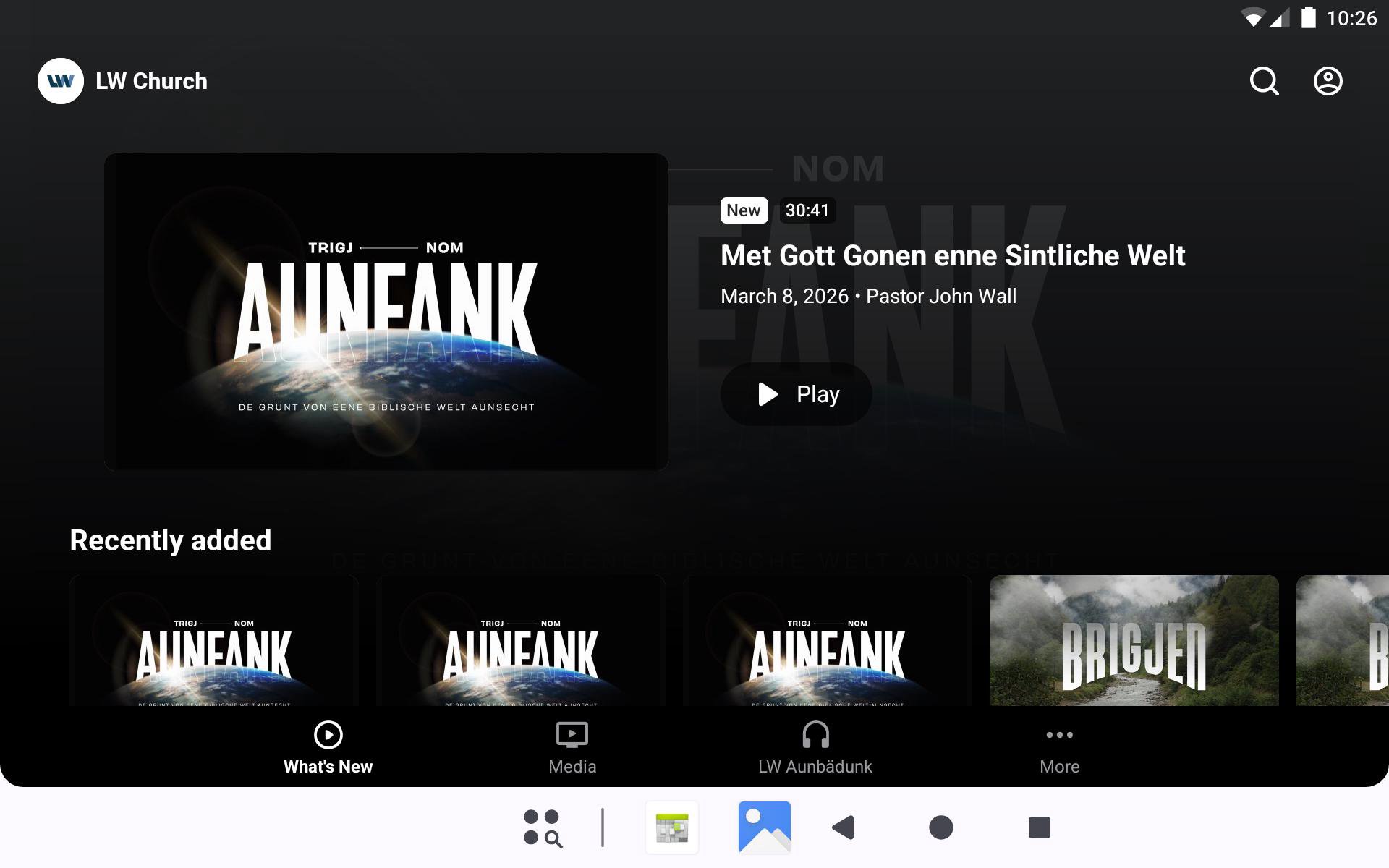
Task: Open the featured Aunfank sermon artwork
Action: (x=386, y=312)
